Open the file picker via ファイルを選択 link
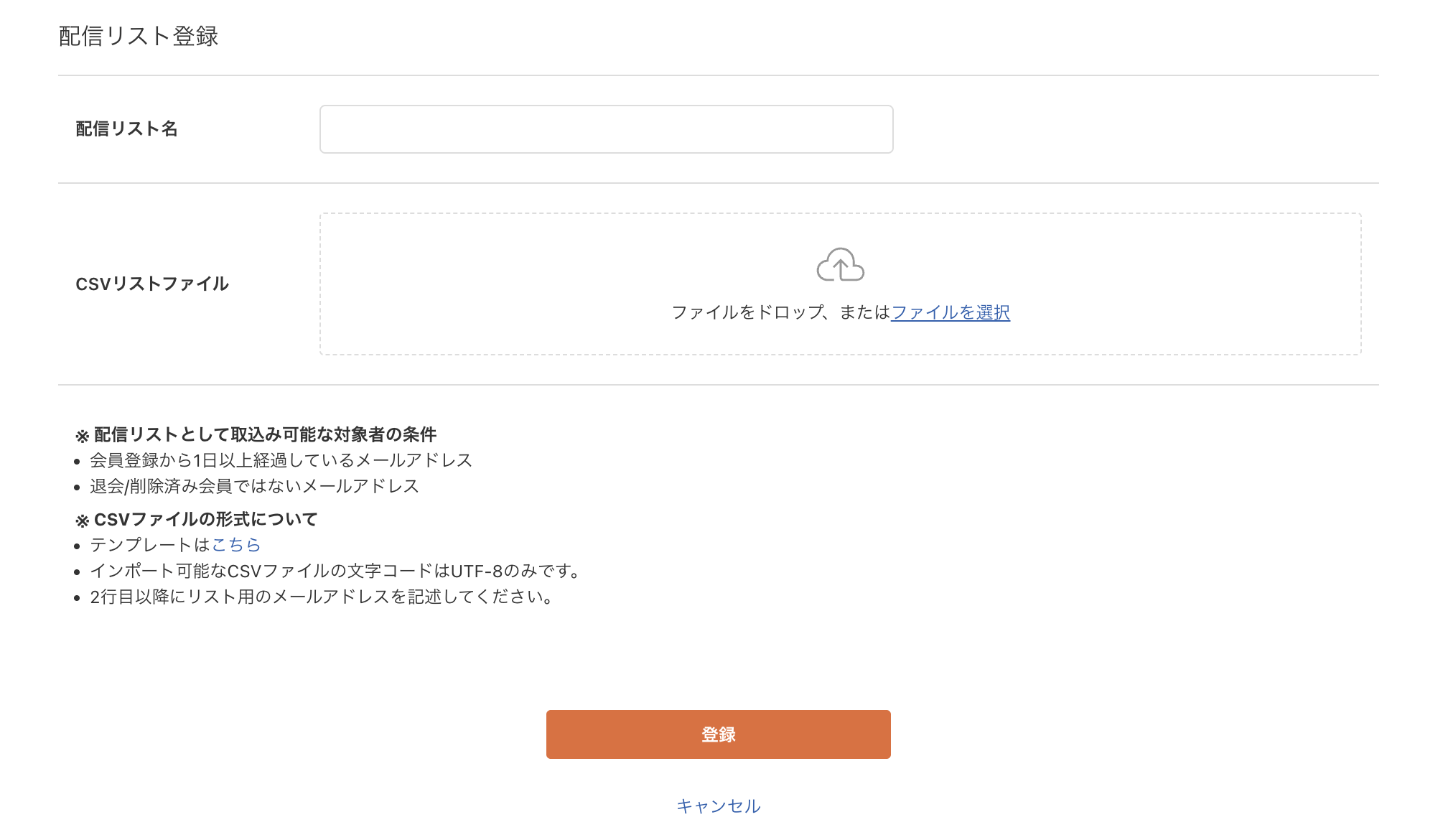This screenshot has height=840, width=1443. coord(950,312)
